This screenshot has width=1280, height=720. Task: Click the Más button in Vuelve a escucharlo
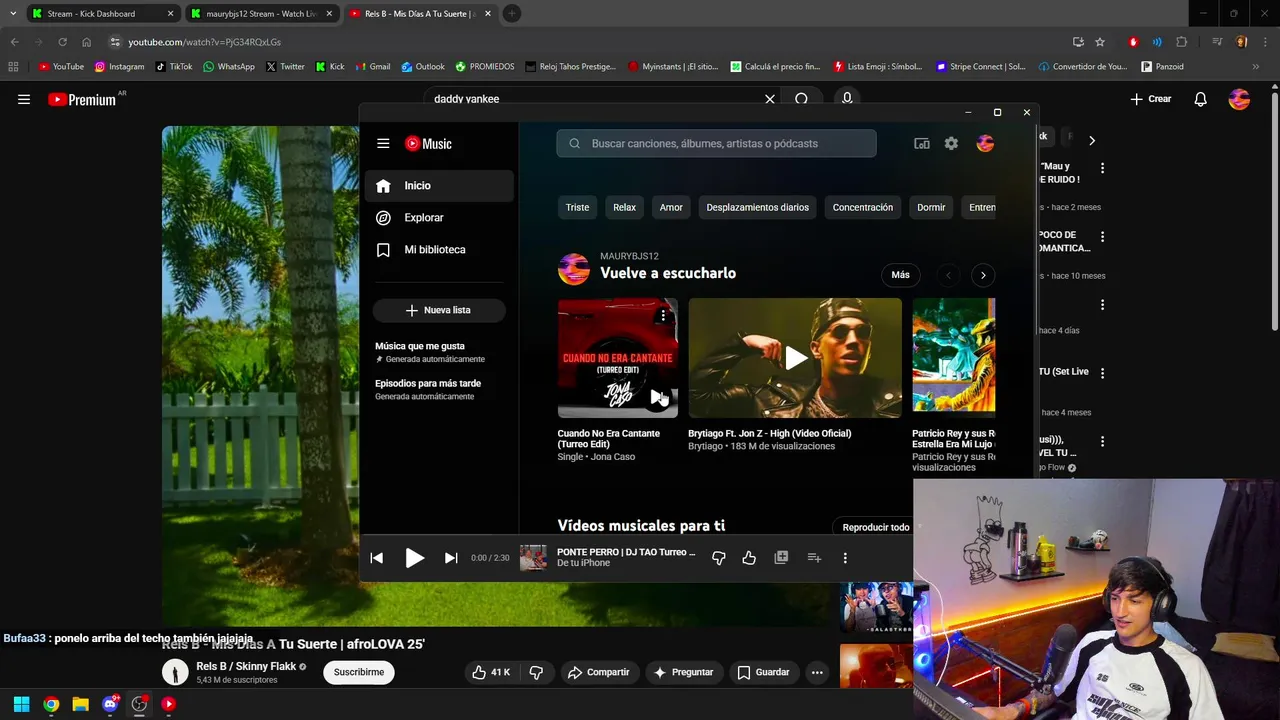coord(901,275)
